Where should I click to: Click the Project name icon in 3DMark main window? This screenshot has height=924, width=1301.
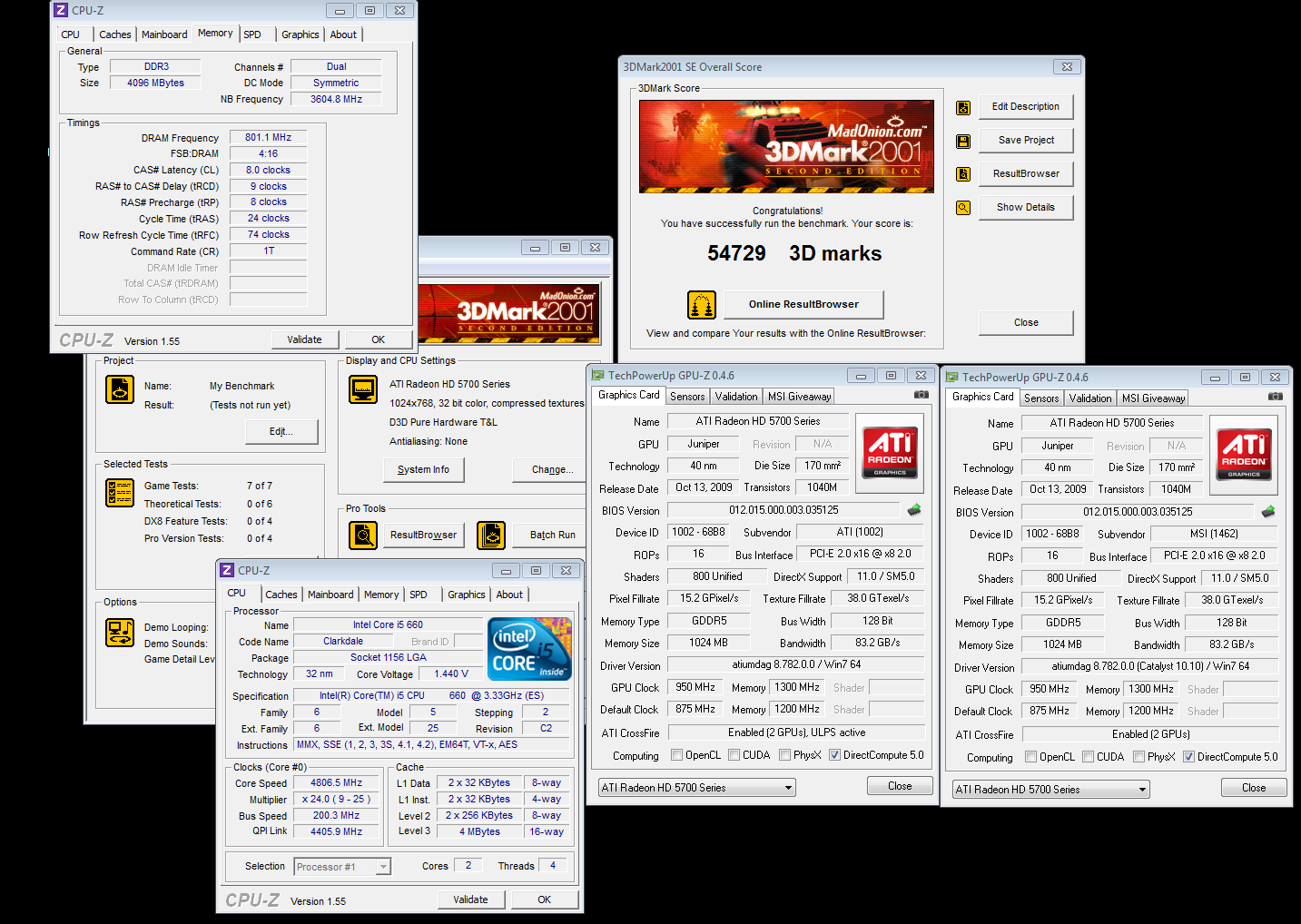[120, 389]
